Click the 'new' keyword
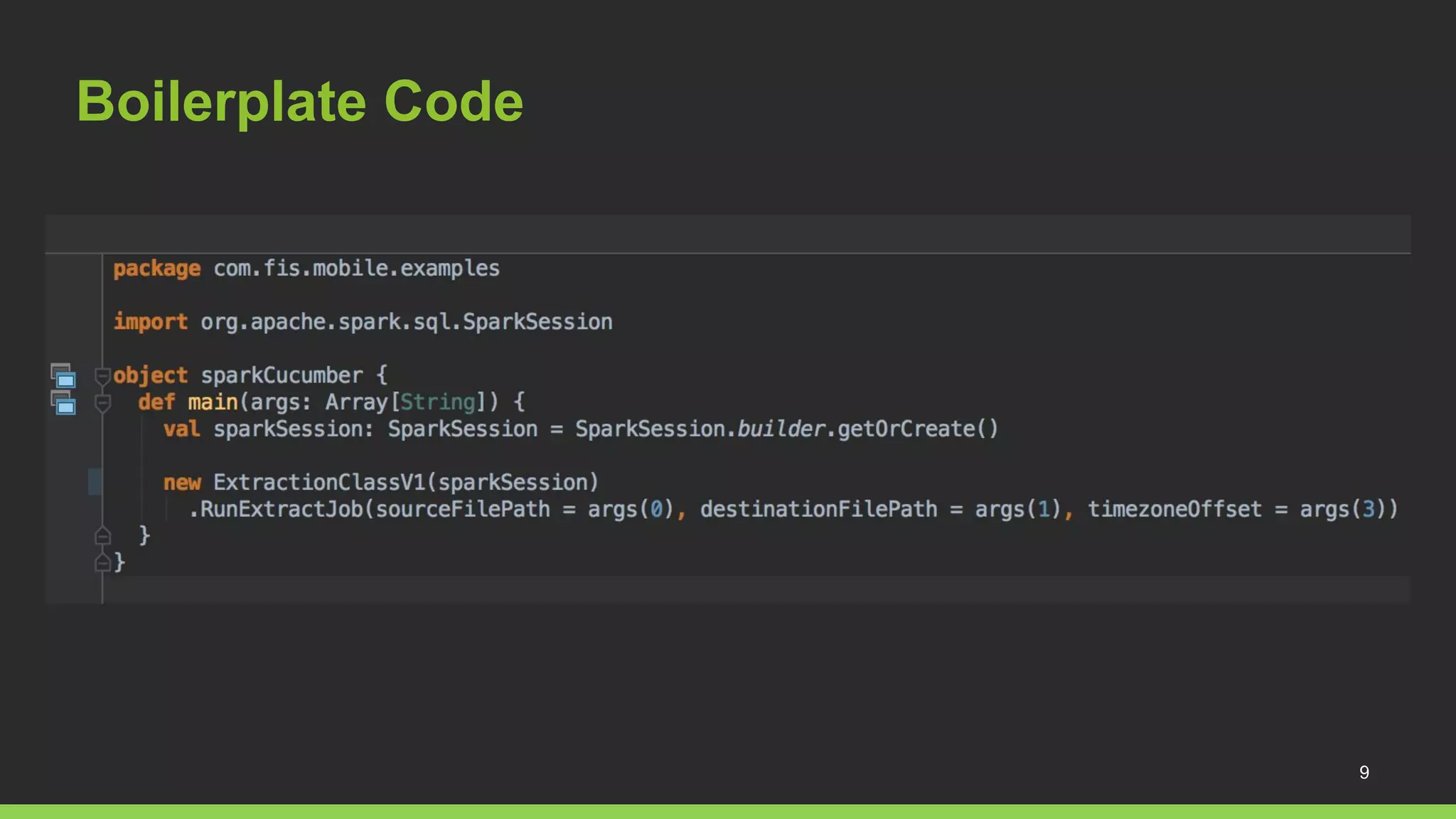The width and height of the screenshot is (1456, 819). point(182,483)
